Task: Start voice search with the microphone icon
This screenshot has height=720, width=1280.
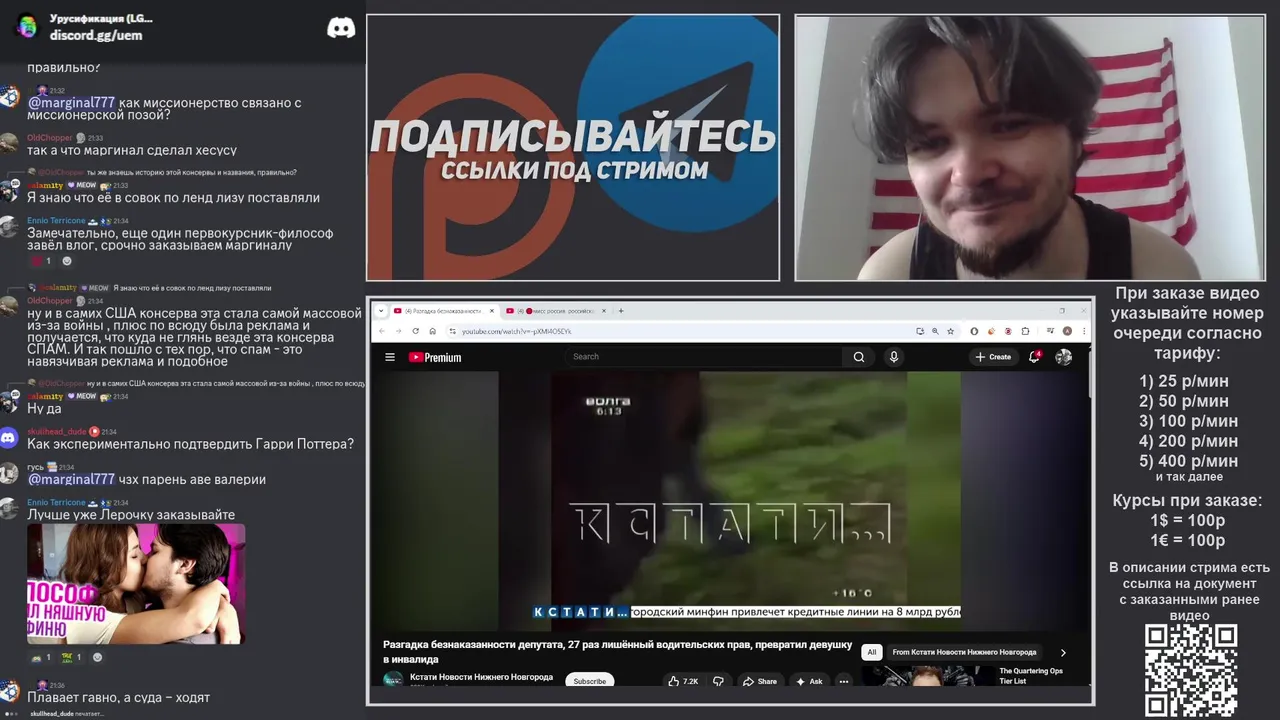Action: point(894,357)
